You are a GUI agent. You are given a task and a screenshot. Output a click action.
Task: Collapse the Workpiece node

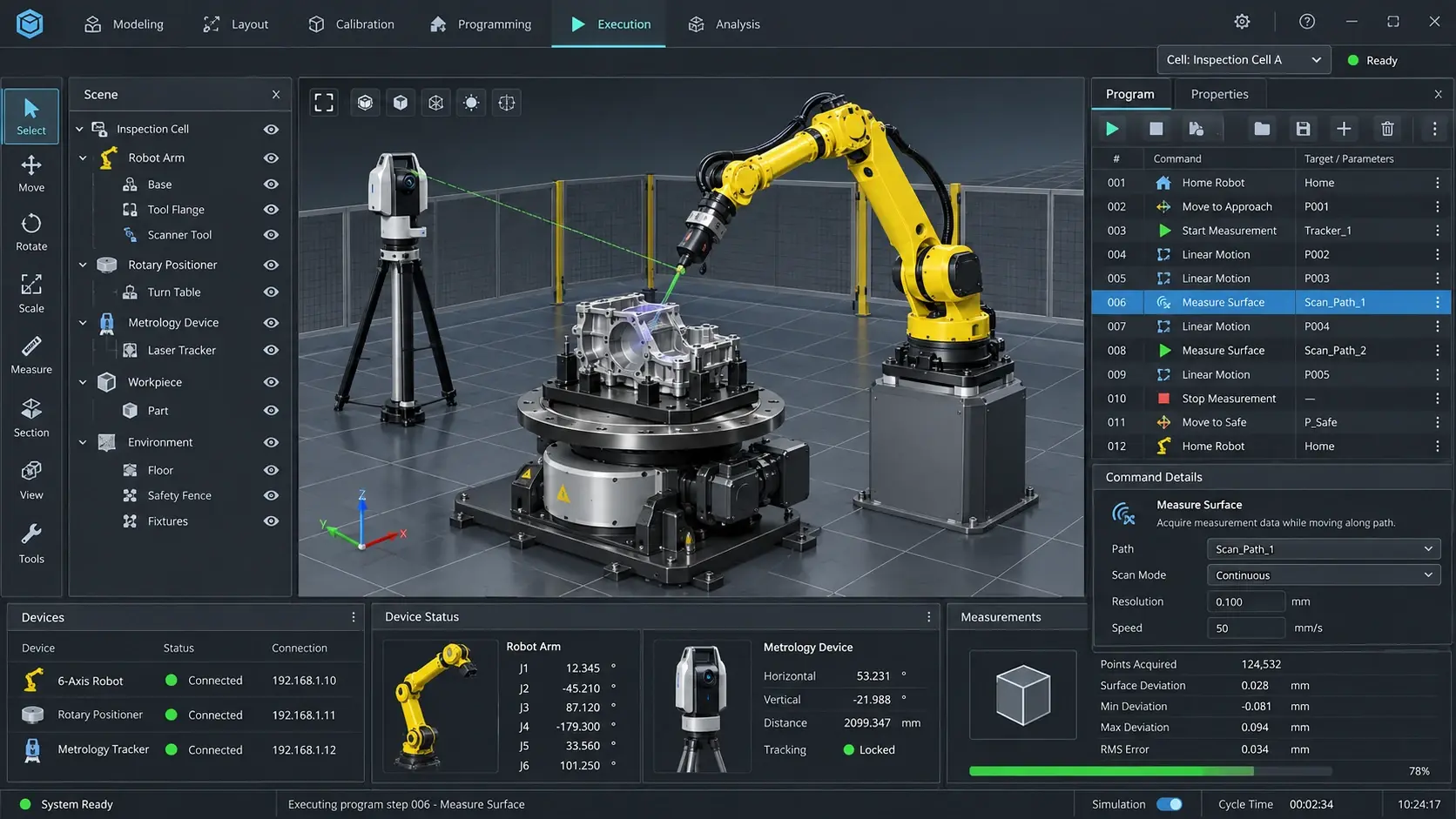[x=83, y=382]
